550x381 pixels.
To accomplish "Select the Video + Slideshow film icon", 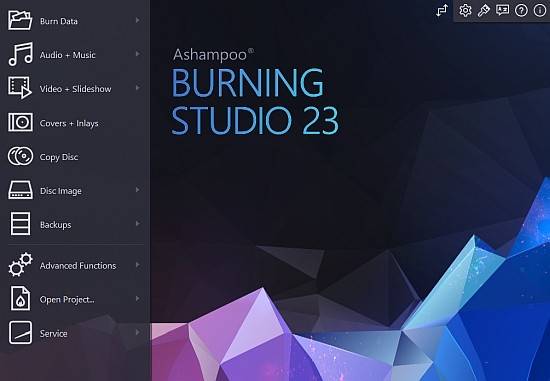I will click(x=20, y=88).
